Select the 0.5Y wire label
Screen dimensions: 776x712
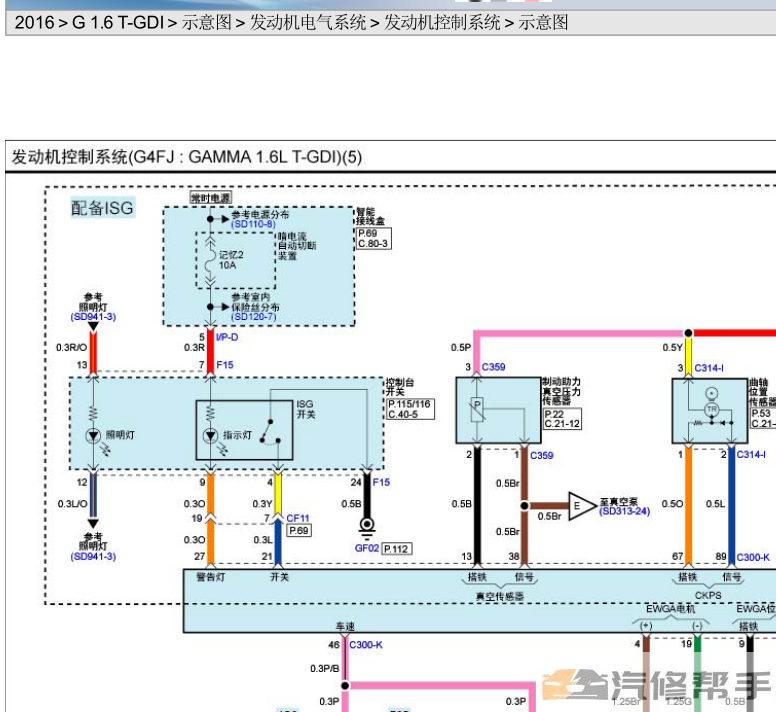coord(673,347)
